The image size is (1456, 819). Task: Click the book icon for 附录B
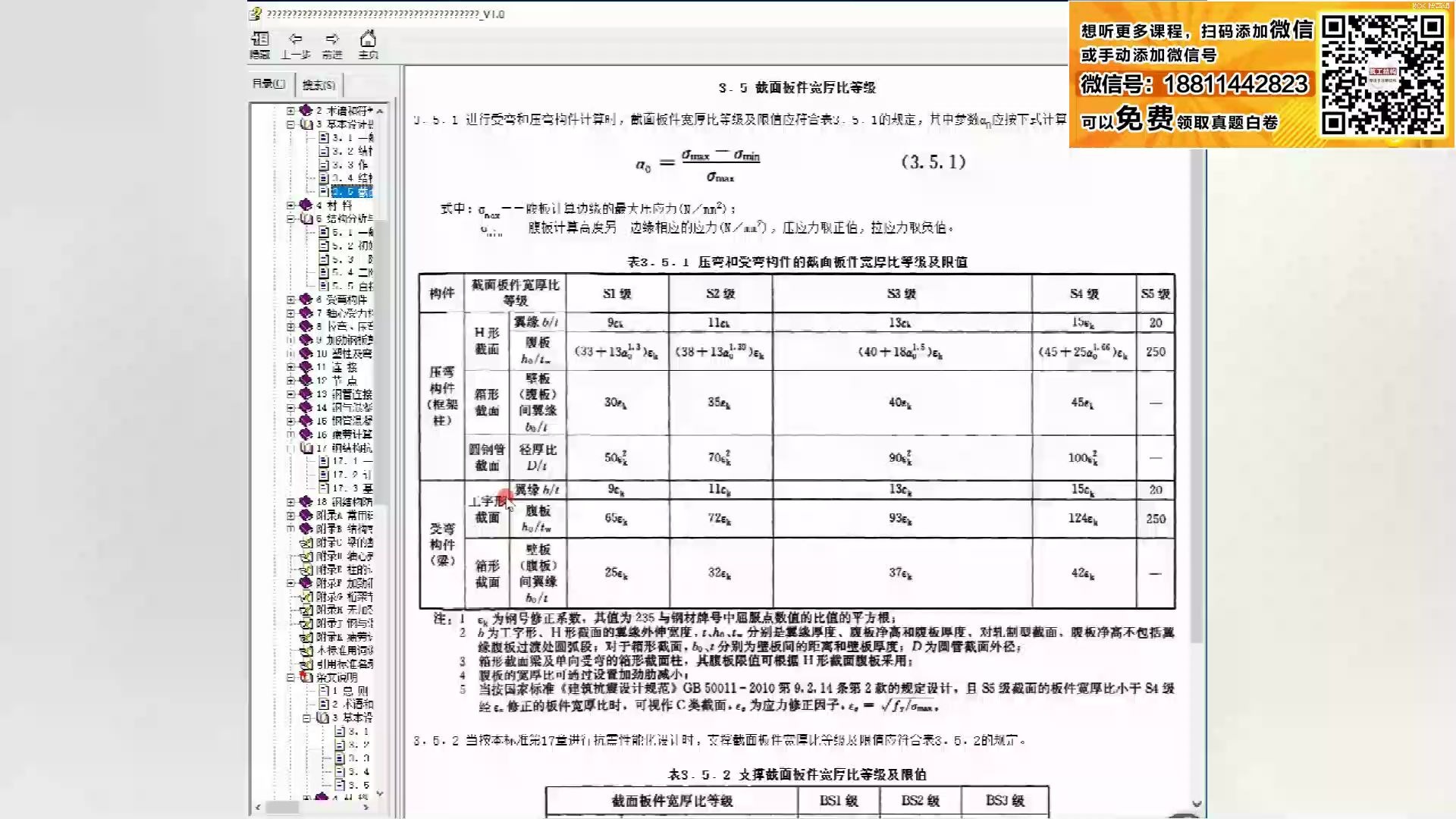click(x=306, y=529)
